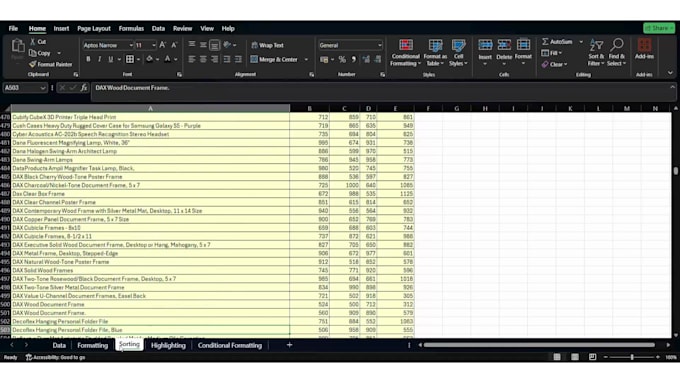Select Bottom Align icon
The image size is (680, 383).
[214, 45]
